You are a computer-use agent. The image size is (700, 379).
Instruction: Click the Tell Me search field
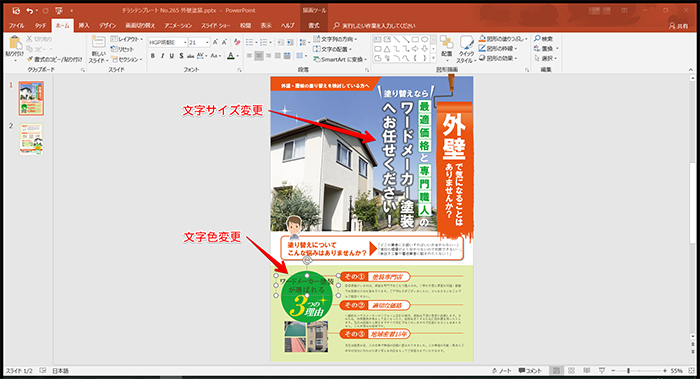374,26
